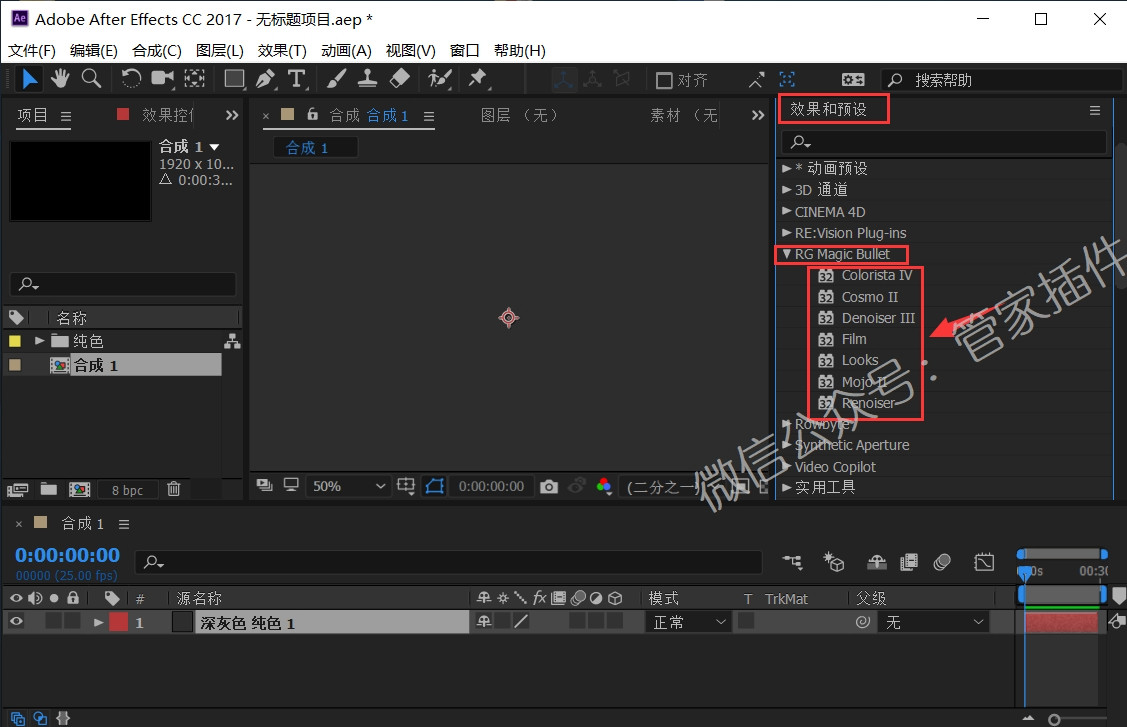Expand the 3D 通道 effects category

786,190
